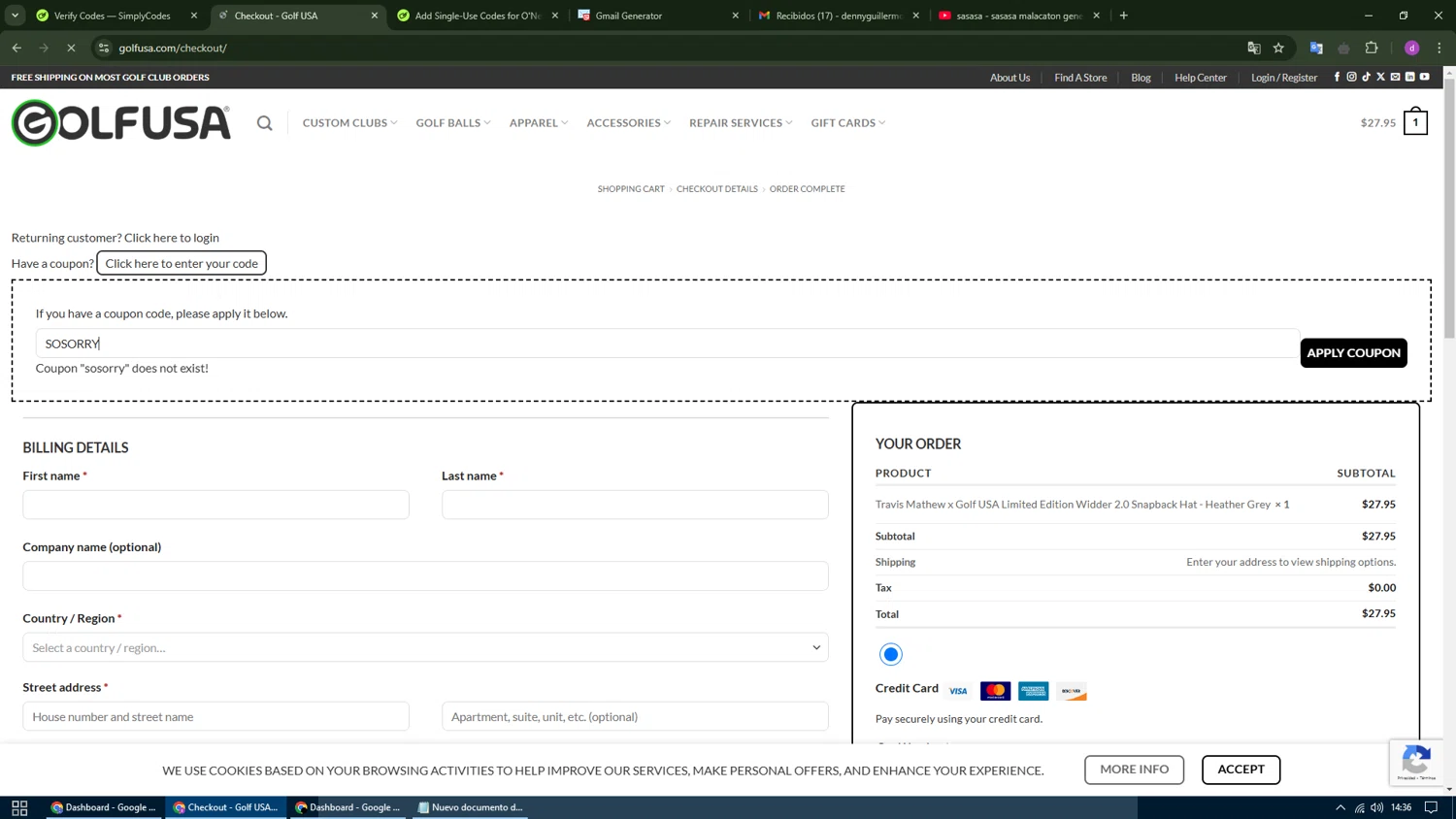
Task: Open GolfUSA YouTube icon
Action: [1425, 77]
